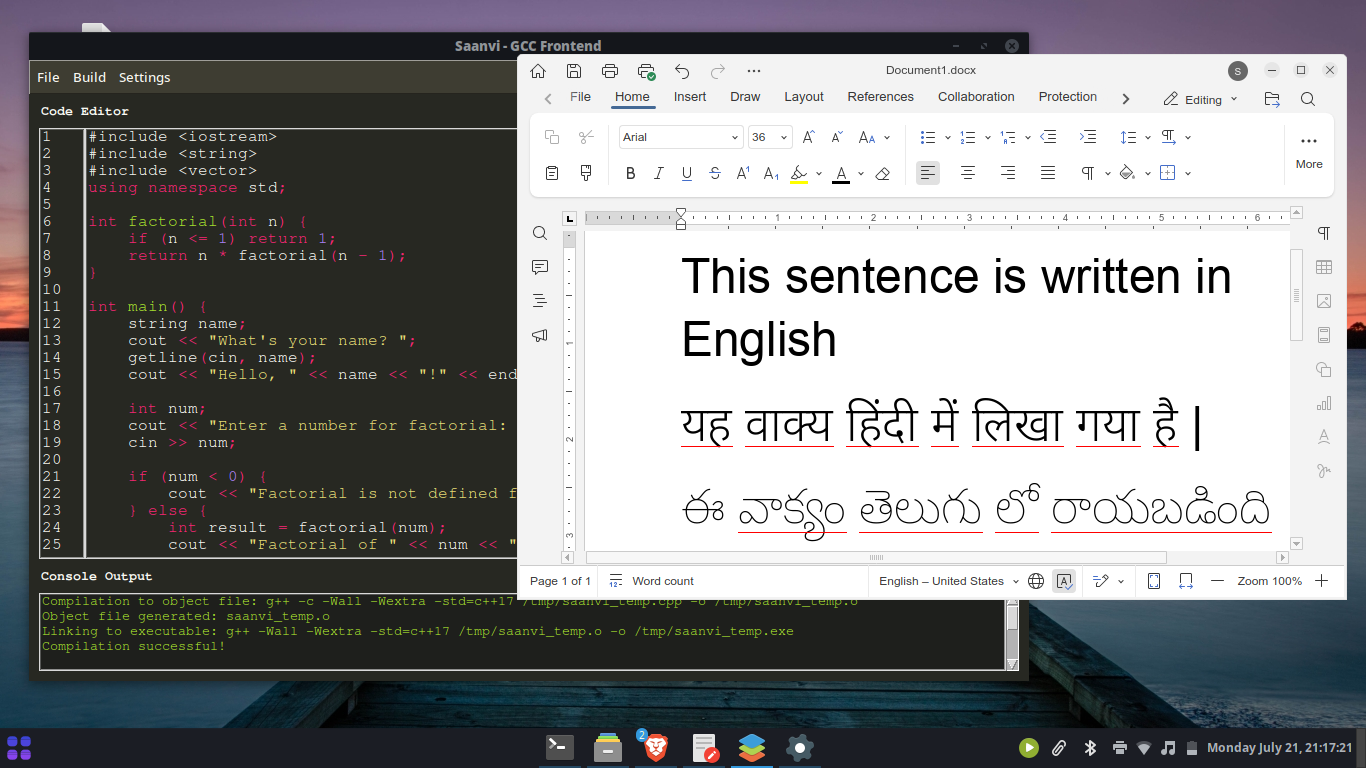1366x768 pixels.
Task: Toggle strikethrough formatting
Action: [x=715, y=173]
